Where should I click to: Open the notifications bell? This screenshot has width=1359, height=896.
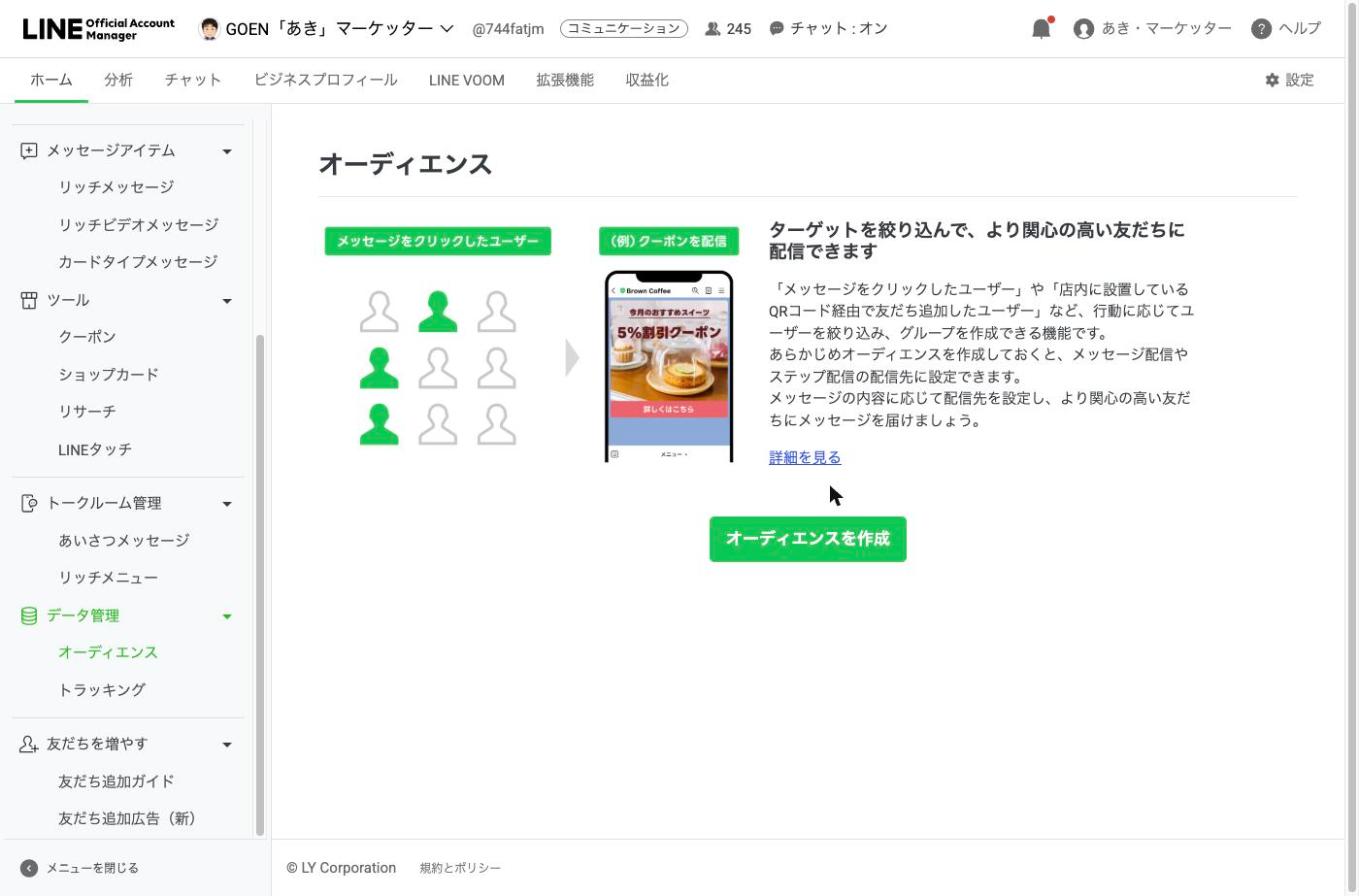point(1041,28)
